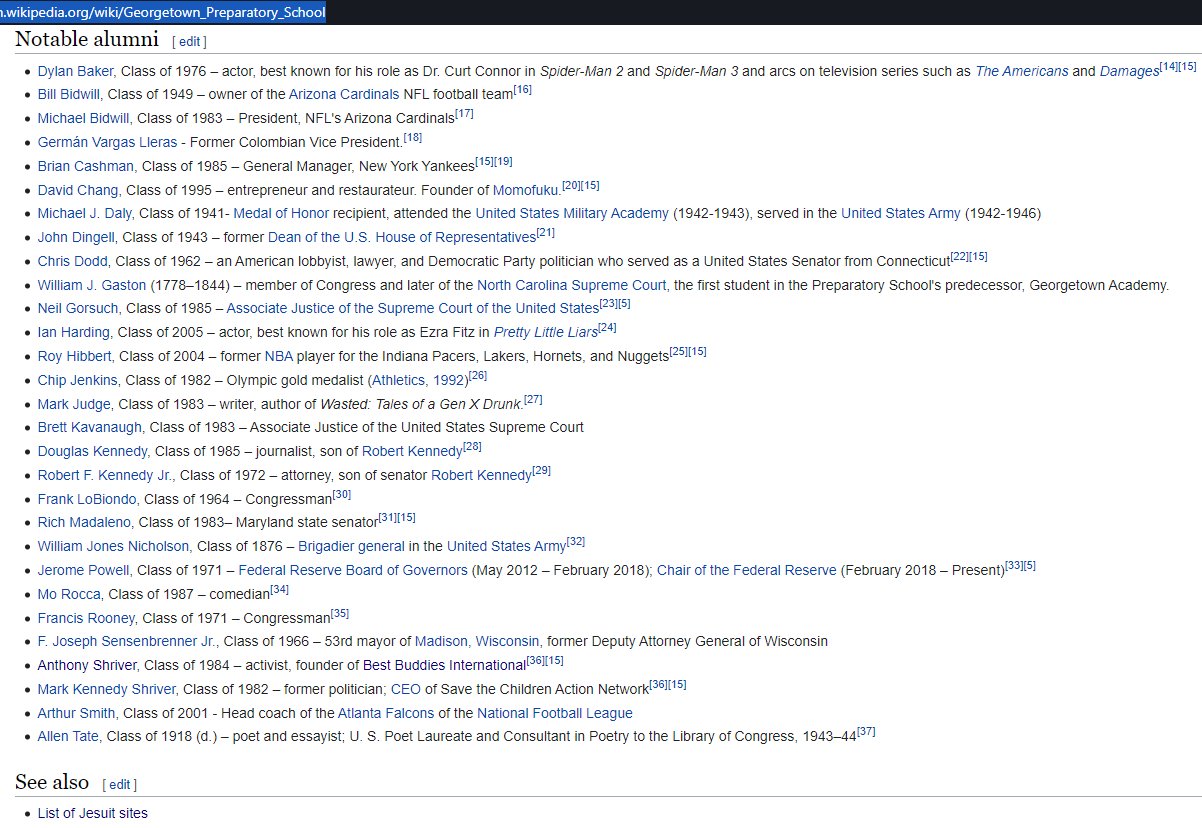Click footnote [37] after Allen Tate entry

(866, 732)
